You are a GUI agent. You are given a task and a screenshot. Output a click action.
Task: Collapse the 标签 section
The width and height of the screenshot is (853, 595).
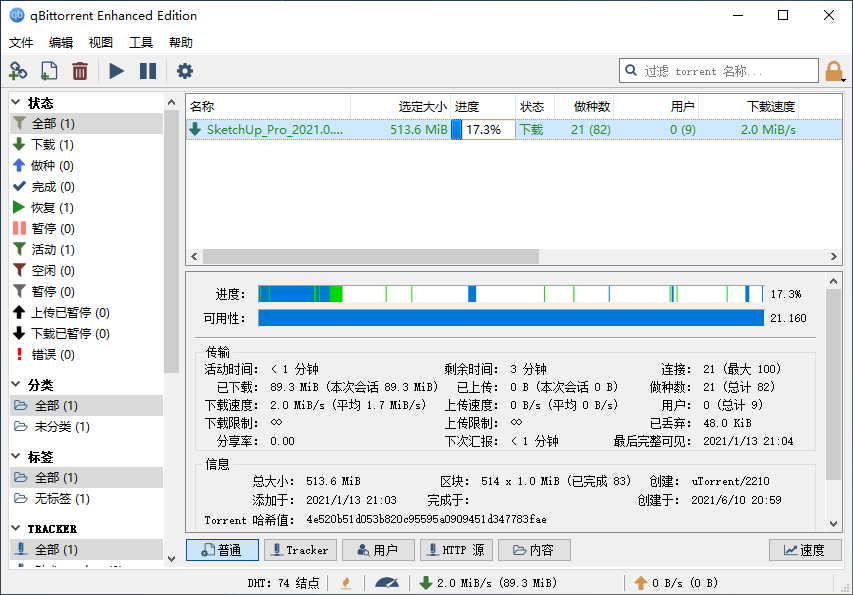pyautogui.click(x=16, y=456)
